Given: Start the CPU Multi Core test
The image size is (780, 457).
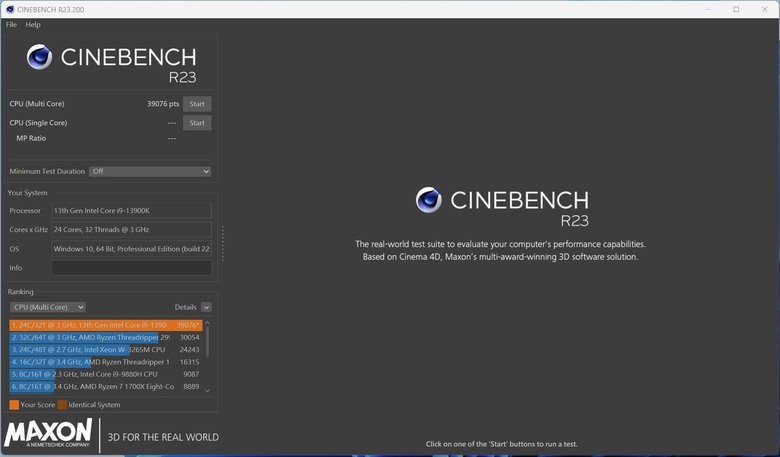Looking at the screenshot, I should [x=197, y=104].
